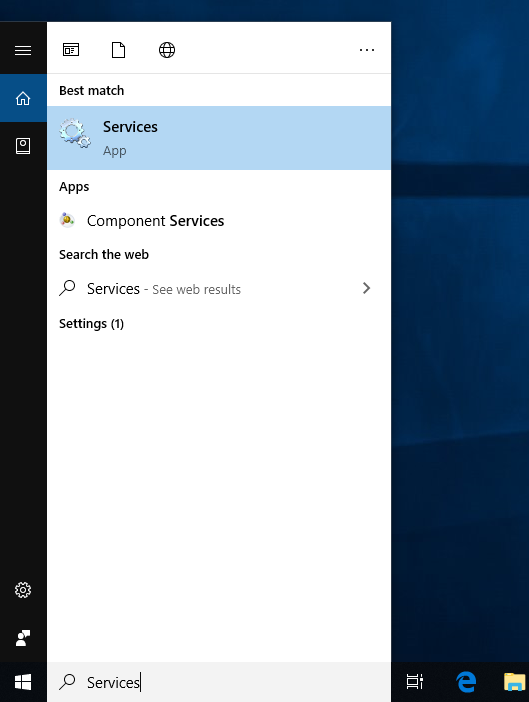
Task: Filter results by Apps icon
Action: point(71,50)
